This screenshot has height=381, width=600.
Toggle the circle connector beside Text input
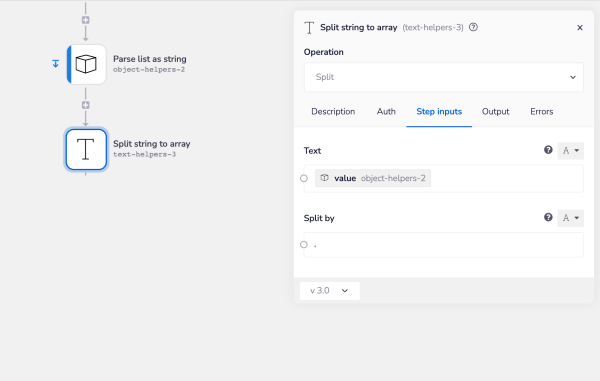coord(304,178)
